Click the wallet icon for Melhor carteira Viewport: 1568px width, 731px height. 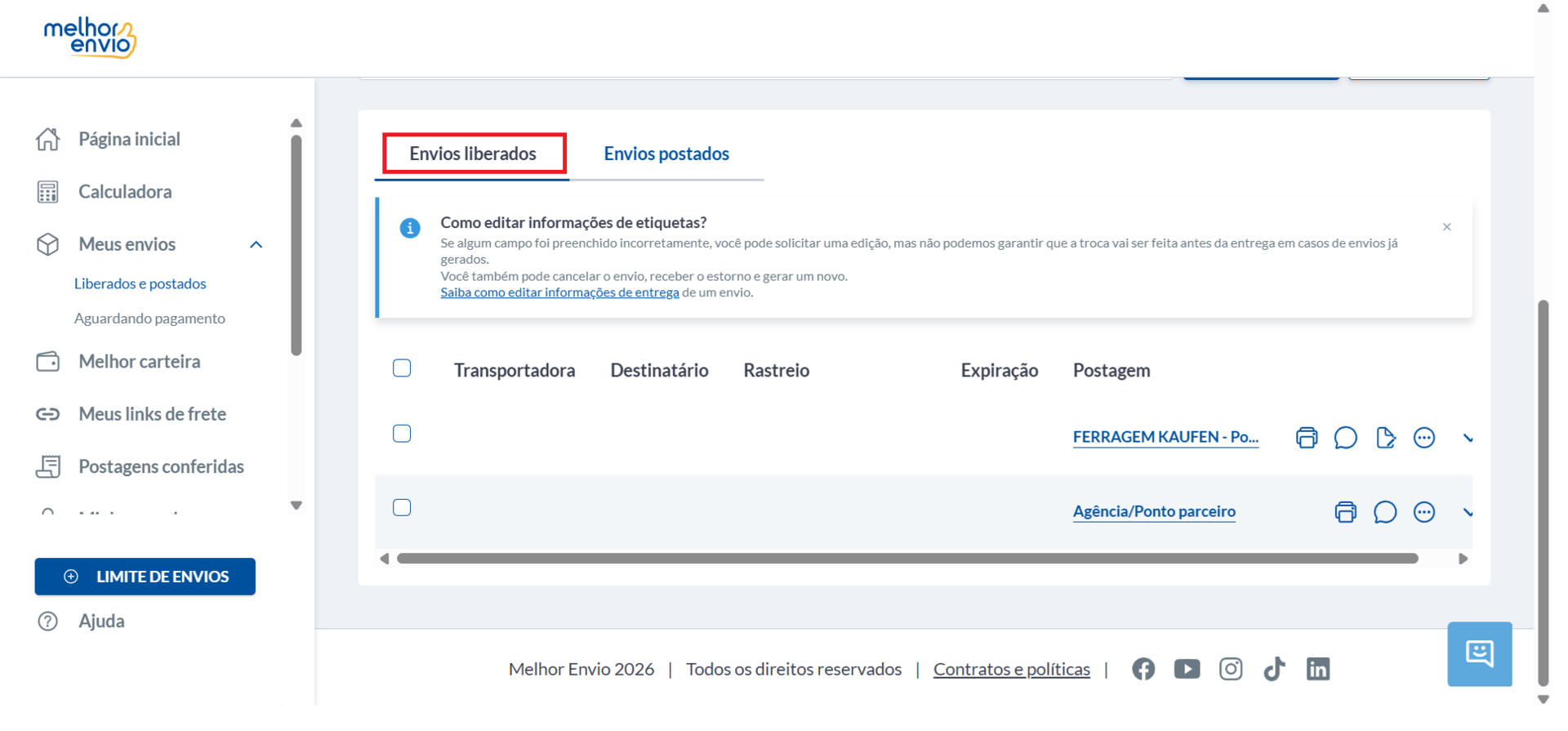pyautogui.click(x=47, y=361)
